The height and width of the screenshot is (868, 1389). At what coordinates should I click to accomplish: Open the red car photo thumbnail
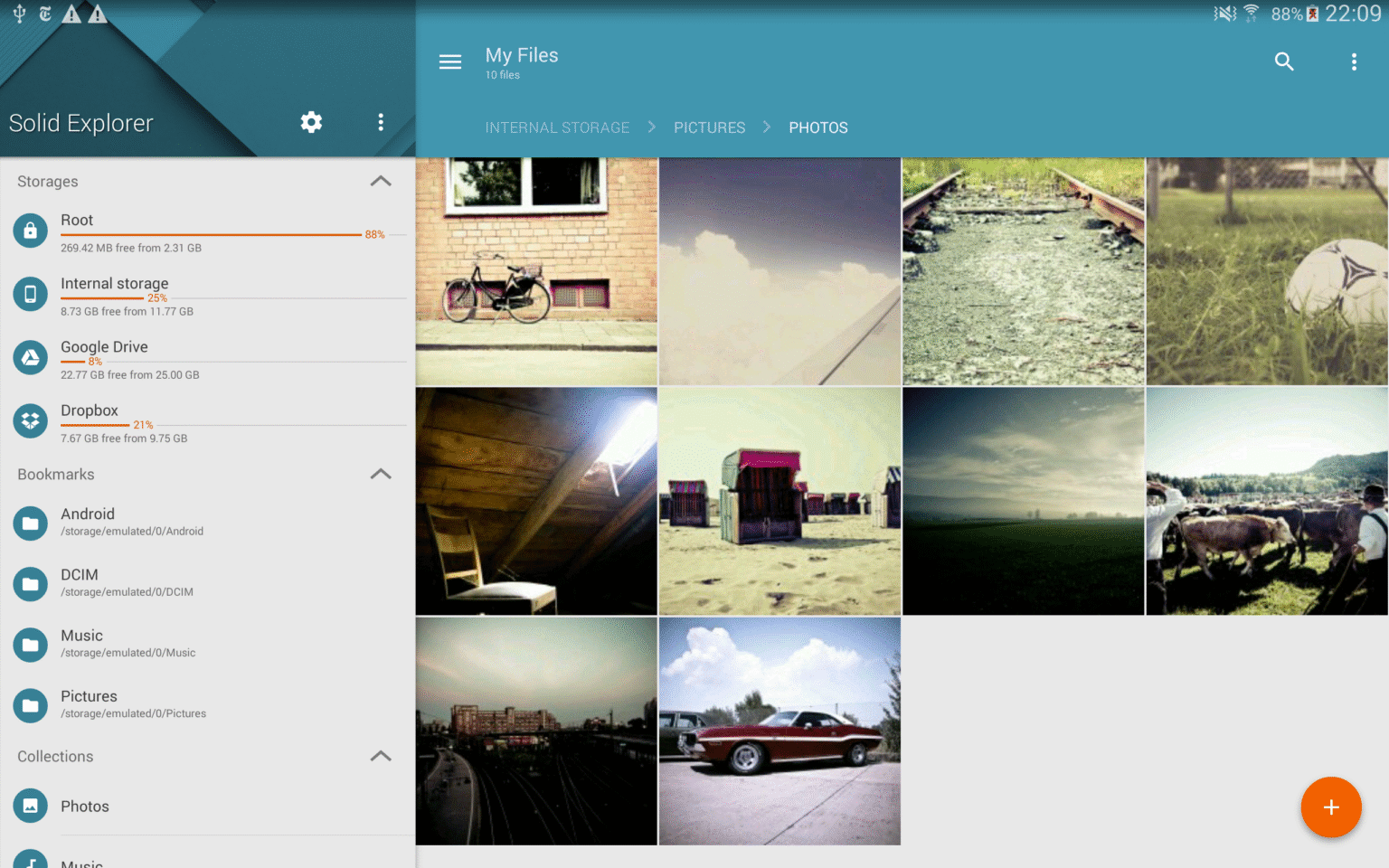[x=780, y=731]
